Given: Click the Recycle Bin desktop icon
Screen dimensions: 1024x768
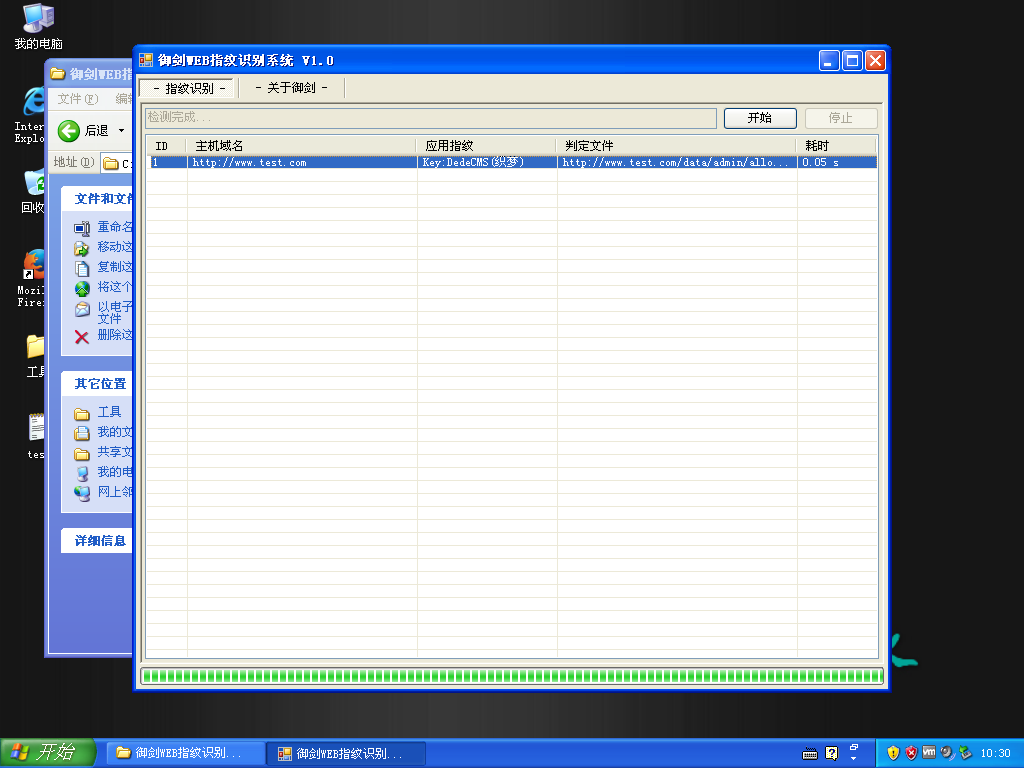Looking at the screenshot, I should pyautogui.click(x=33, y=183).
